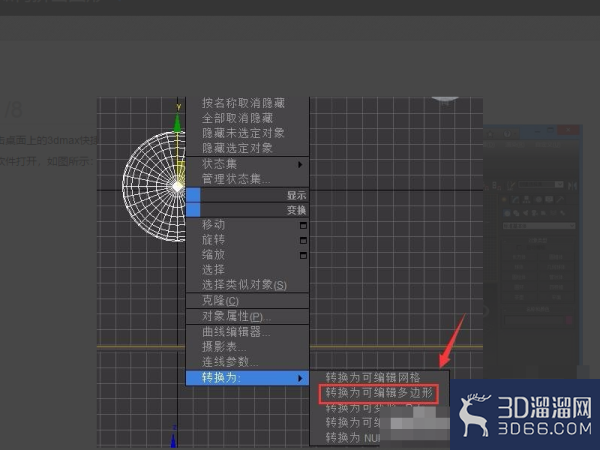Click 平面 button in Object Type

point(556,297)
